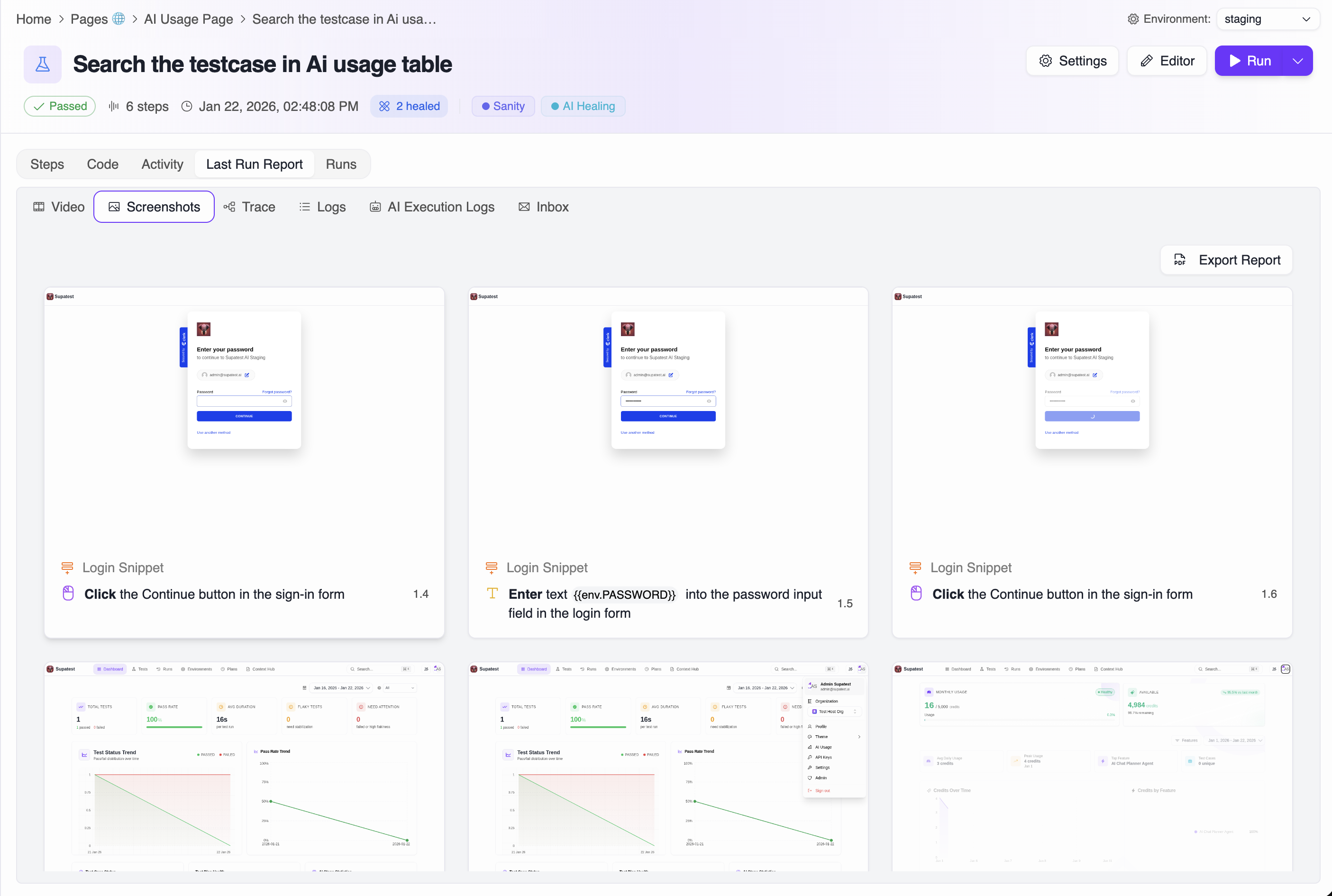Open test Settings

click(1072, 61)
